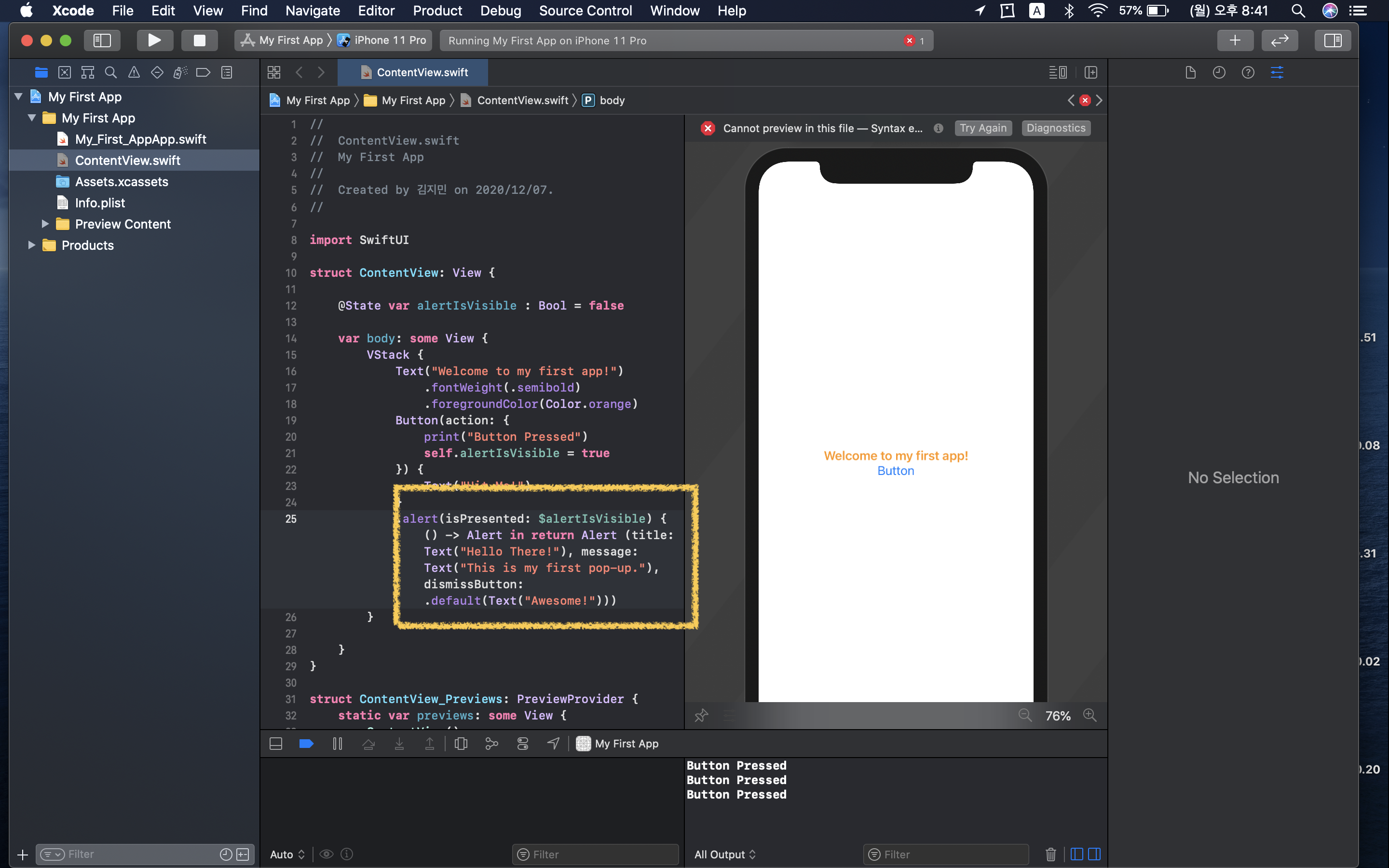
Task: Adjust editor options in the tab bar
Action: pyautogui.click(x=1057, y=72)
